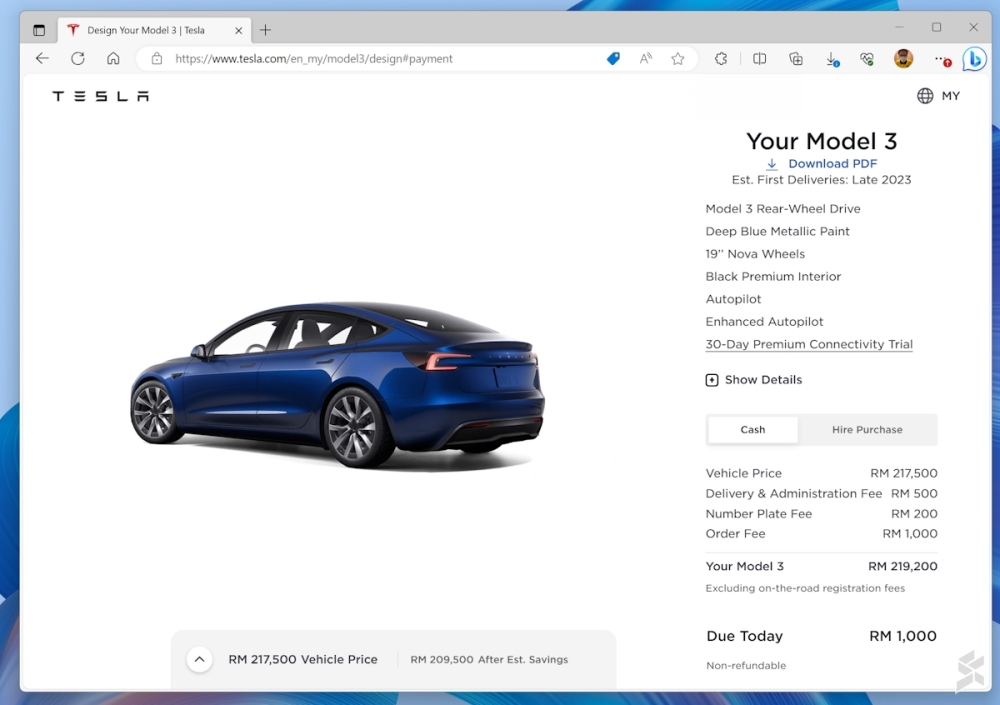Open browser Settings and more menu

(x=940, y=59)
